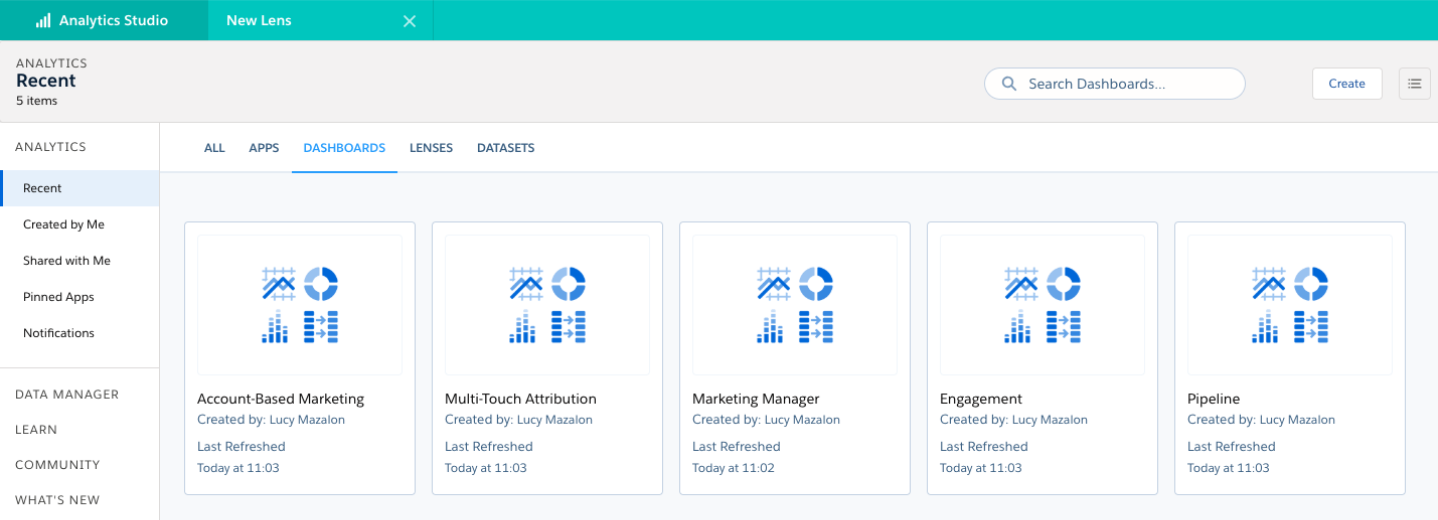Open the LEARN section
The height and width of the screenshot is (520, 1438).
[x=36, y=430]
